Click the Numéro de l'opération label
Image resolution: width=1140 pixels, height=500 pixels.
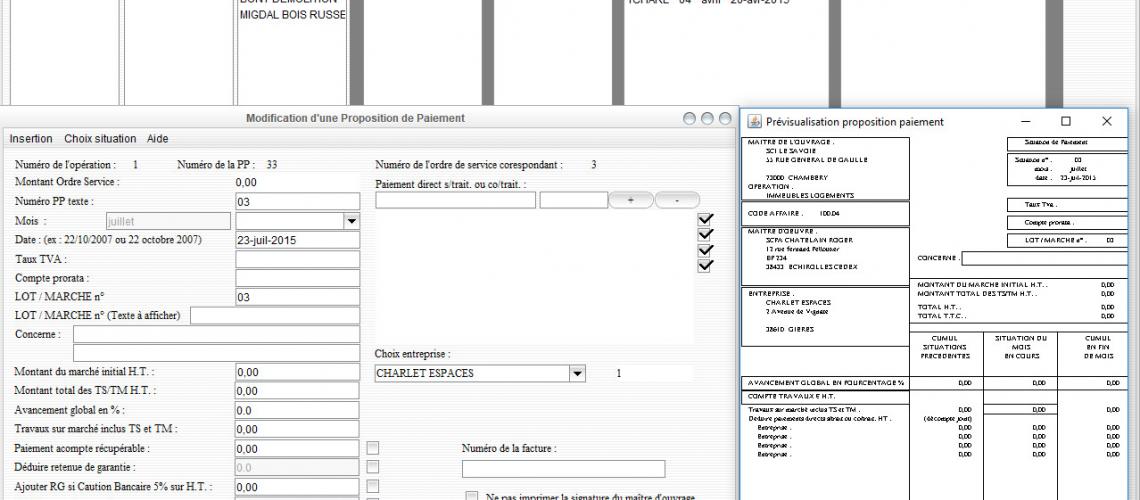[65, 165]
